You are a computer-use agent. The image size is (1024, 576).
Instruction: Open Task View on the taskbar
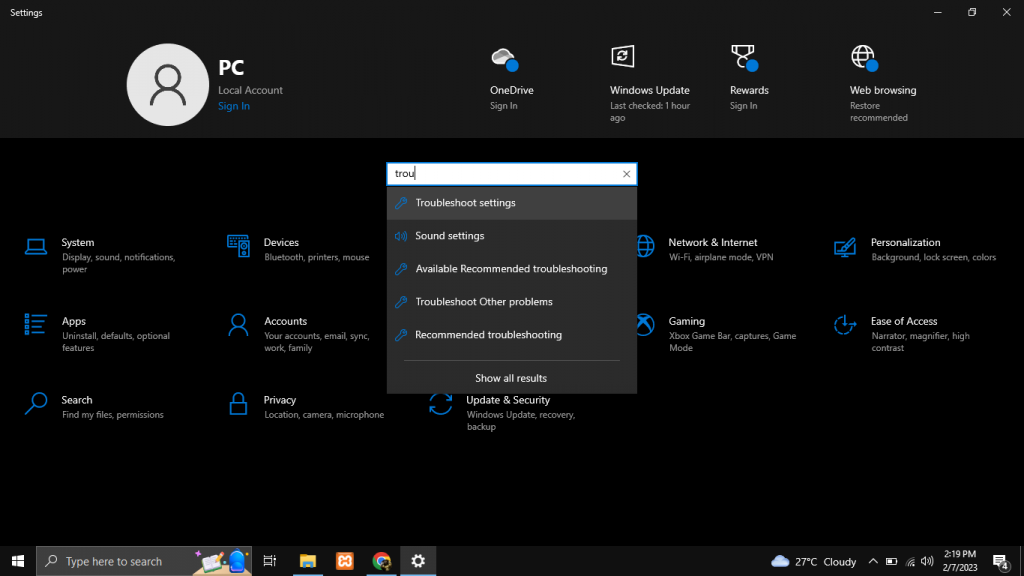[270, 561]
